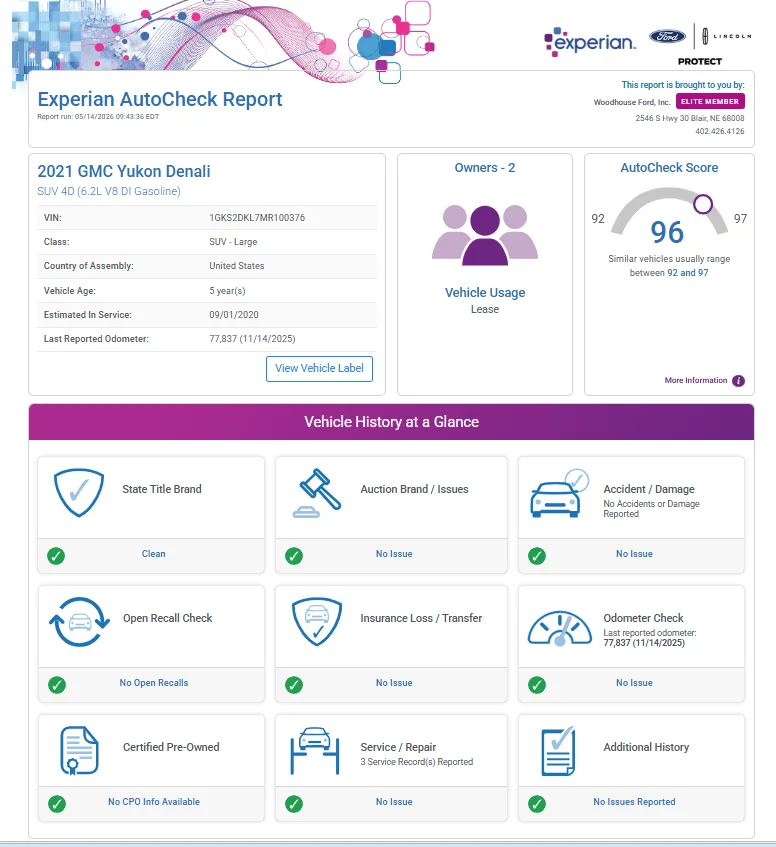Click No Issue under Accident / Damage
Screen dimensions: 776x847
click(635, 554)
